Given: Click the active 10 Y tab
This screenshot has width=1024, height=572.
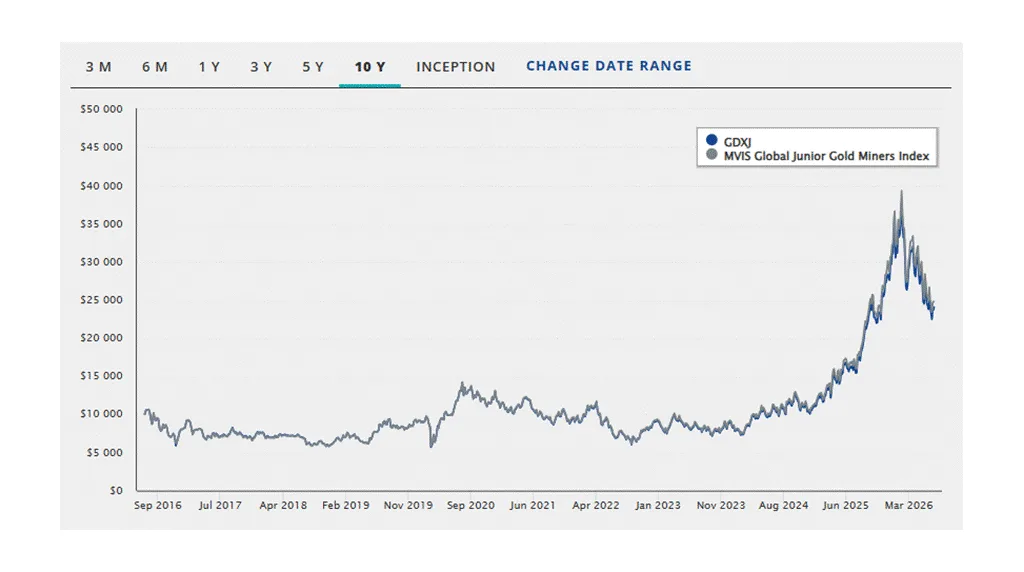Looking at the screenshot, I should tap(370, 67).
